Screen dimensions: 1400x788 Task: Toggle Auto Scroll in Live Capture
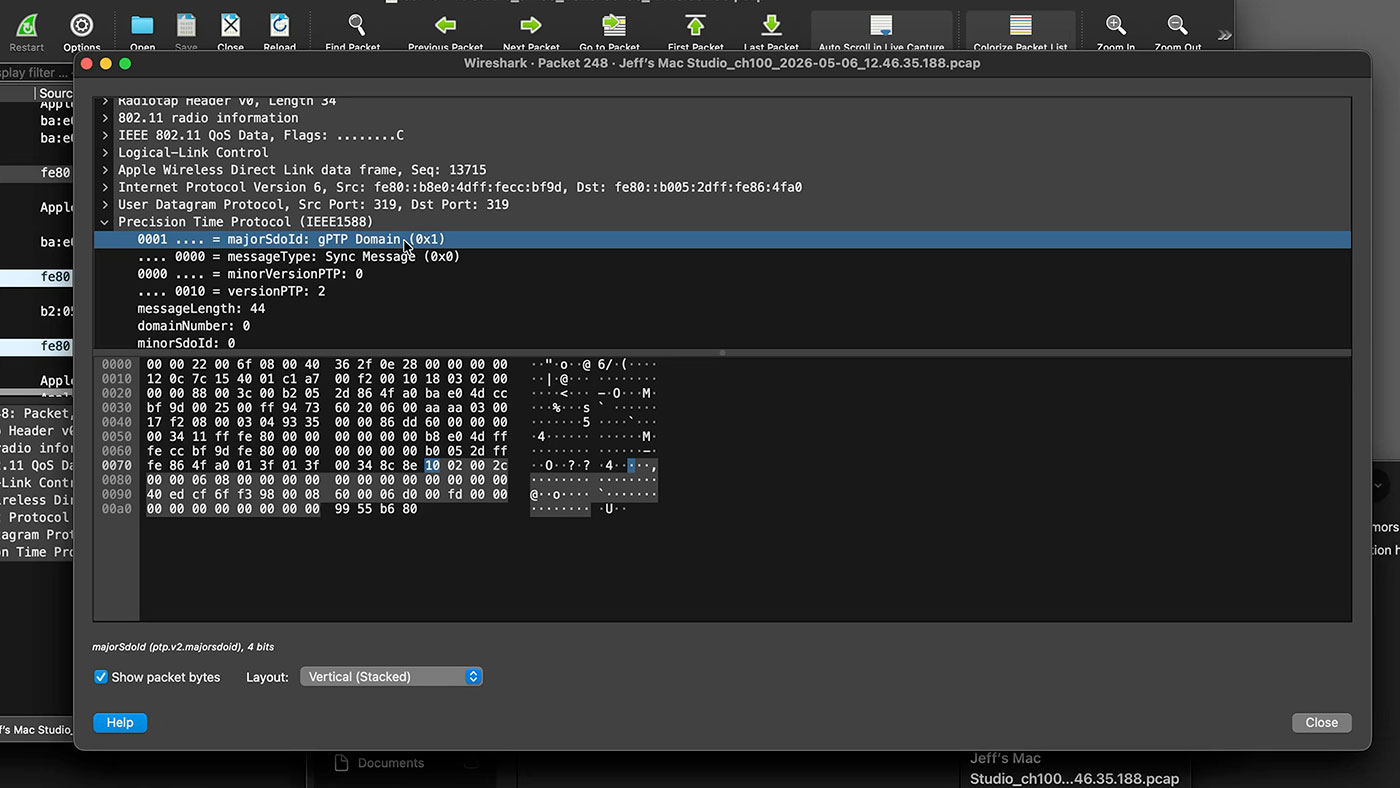(881, 26)
